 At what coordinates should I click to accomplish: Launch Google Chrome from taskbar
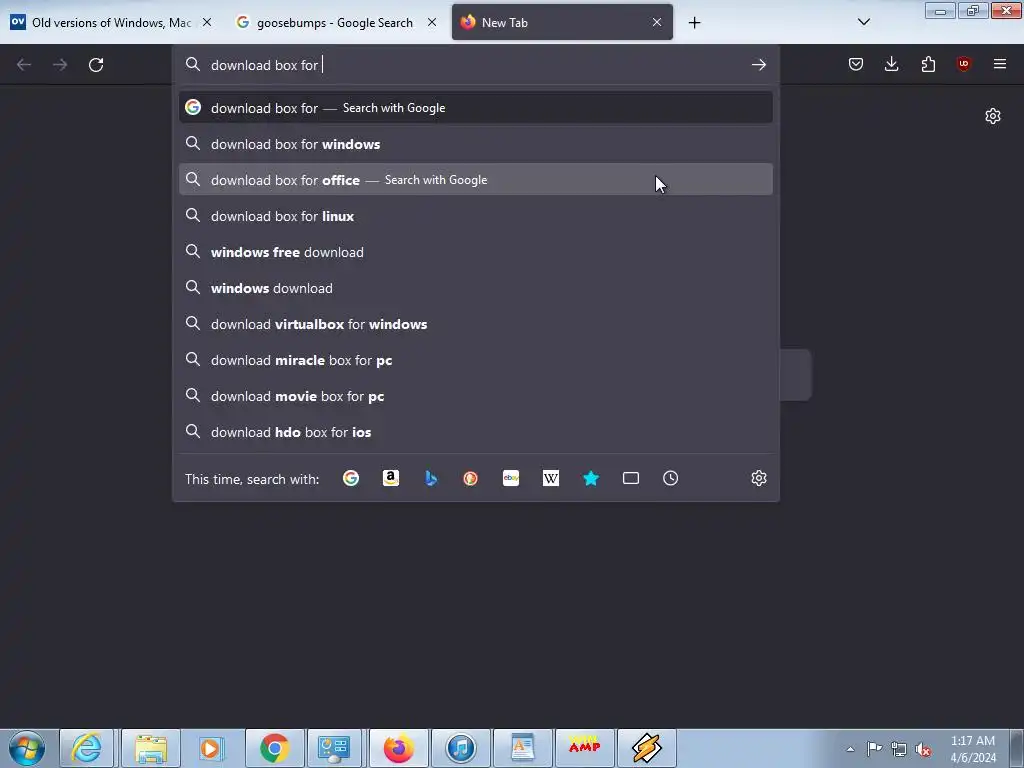(x=274, y=748)
